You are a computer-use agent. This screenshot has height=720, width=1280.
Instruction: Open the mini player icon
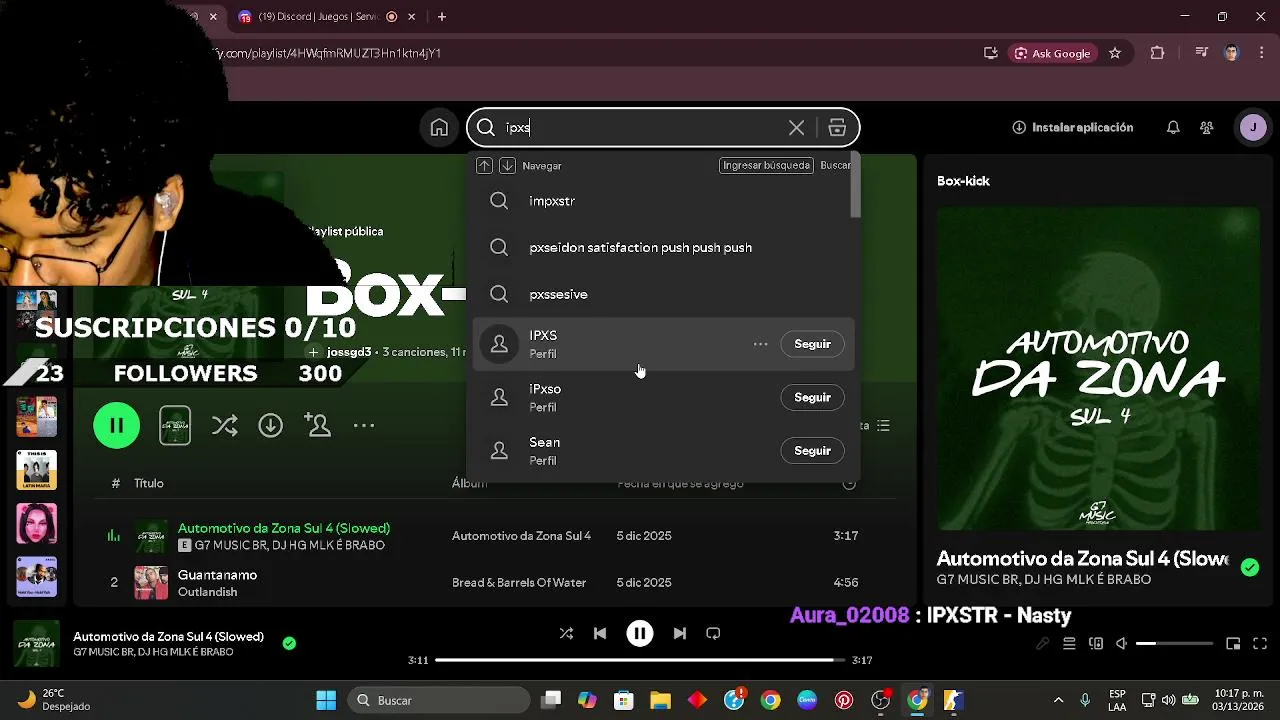pos(1233,644)
